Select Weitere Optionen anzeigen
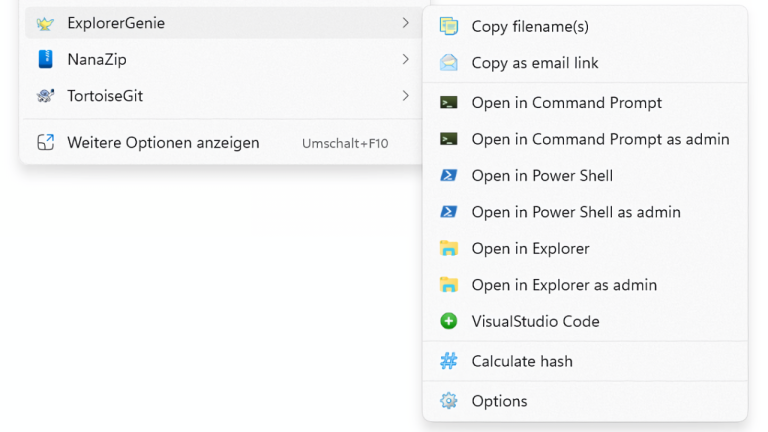The height and width of the screenshot is (432, 768). (223, 143)
